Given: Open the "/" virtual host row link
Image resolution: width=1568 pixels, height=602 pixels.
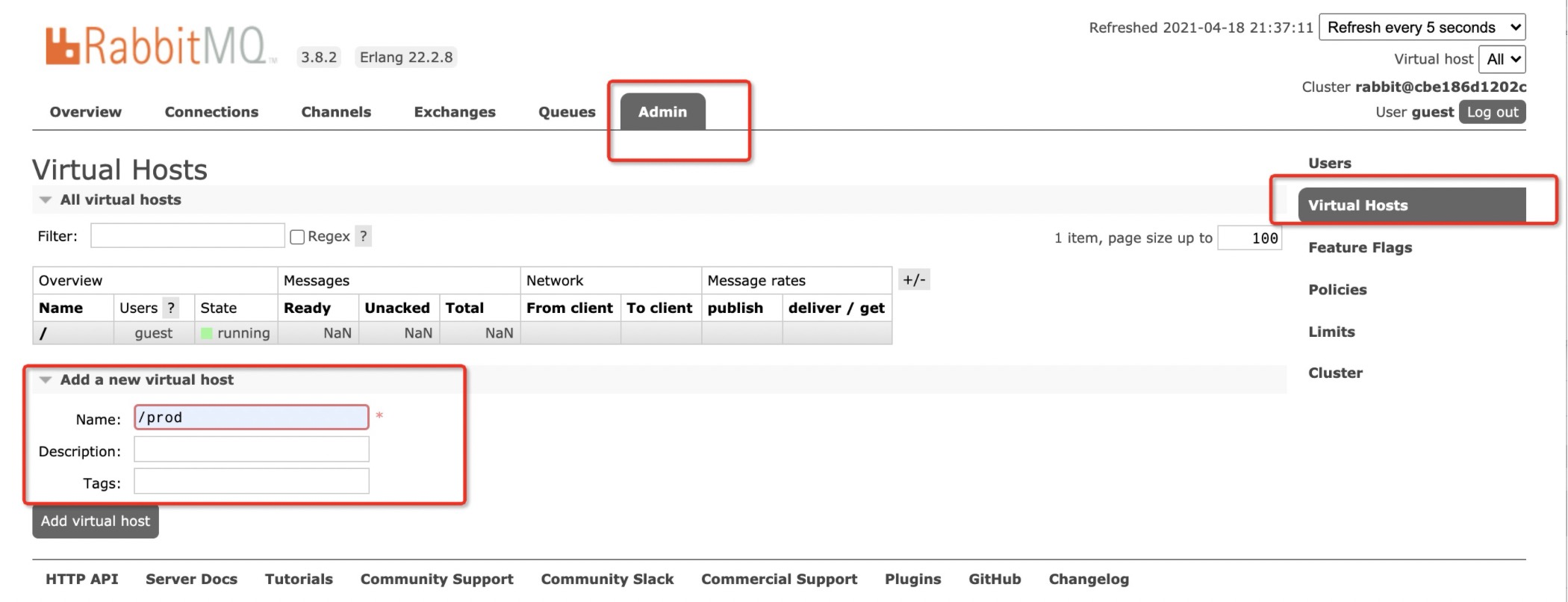Looking at the screenshot, I should [x=43, y=333].
